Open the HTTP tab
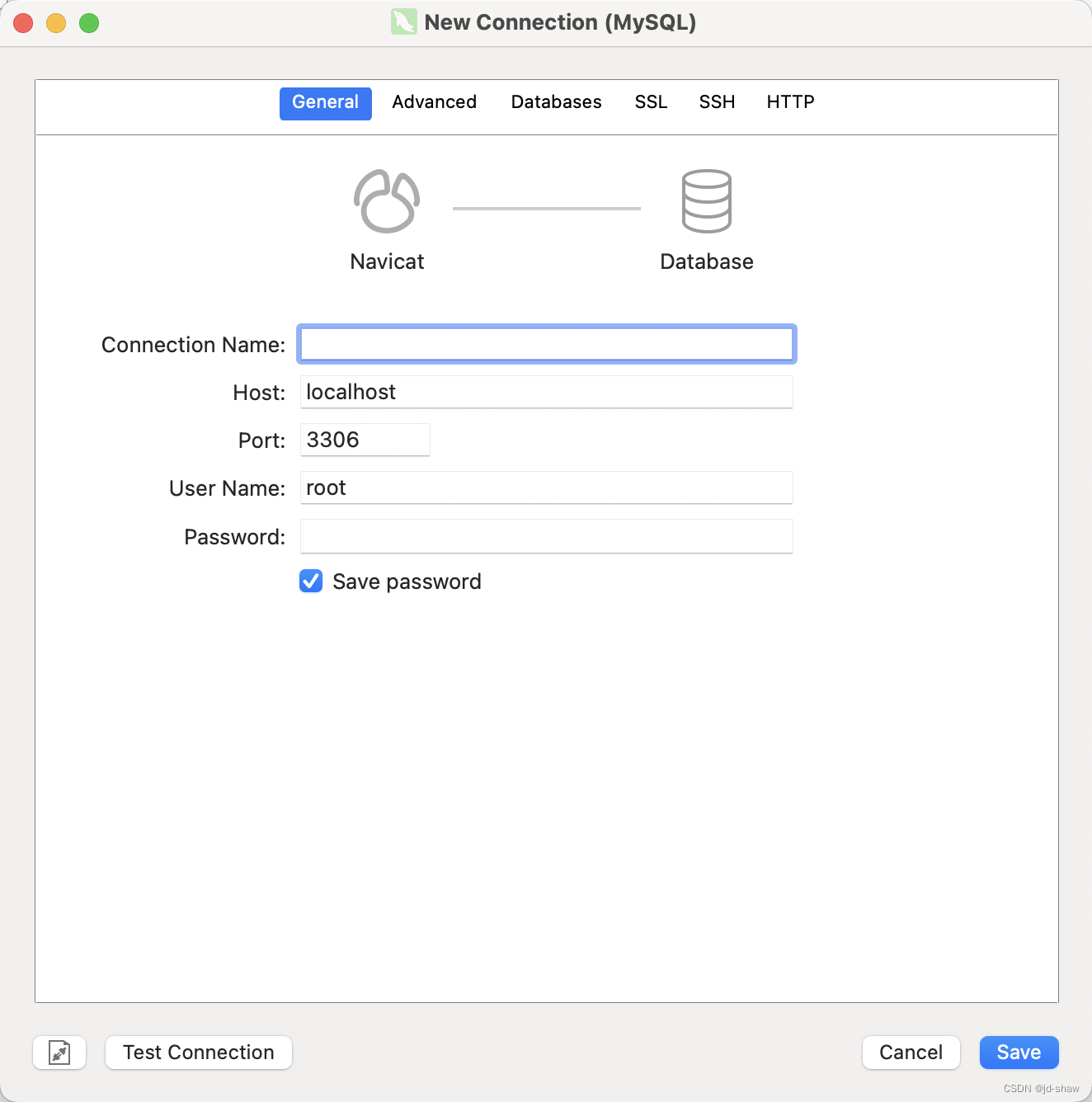 791,102
